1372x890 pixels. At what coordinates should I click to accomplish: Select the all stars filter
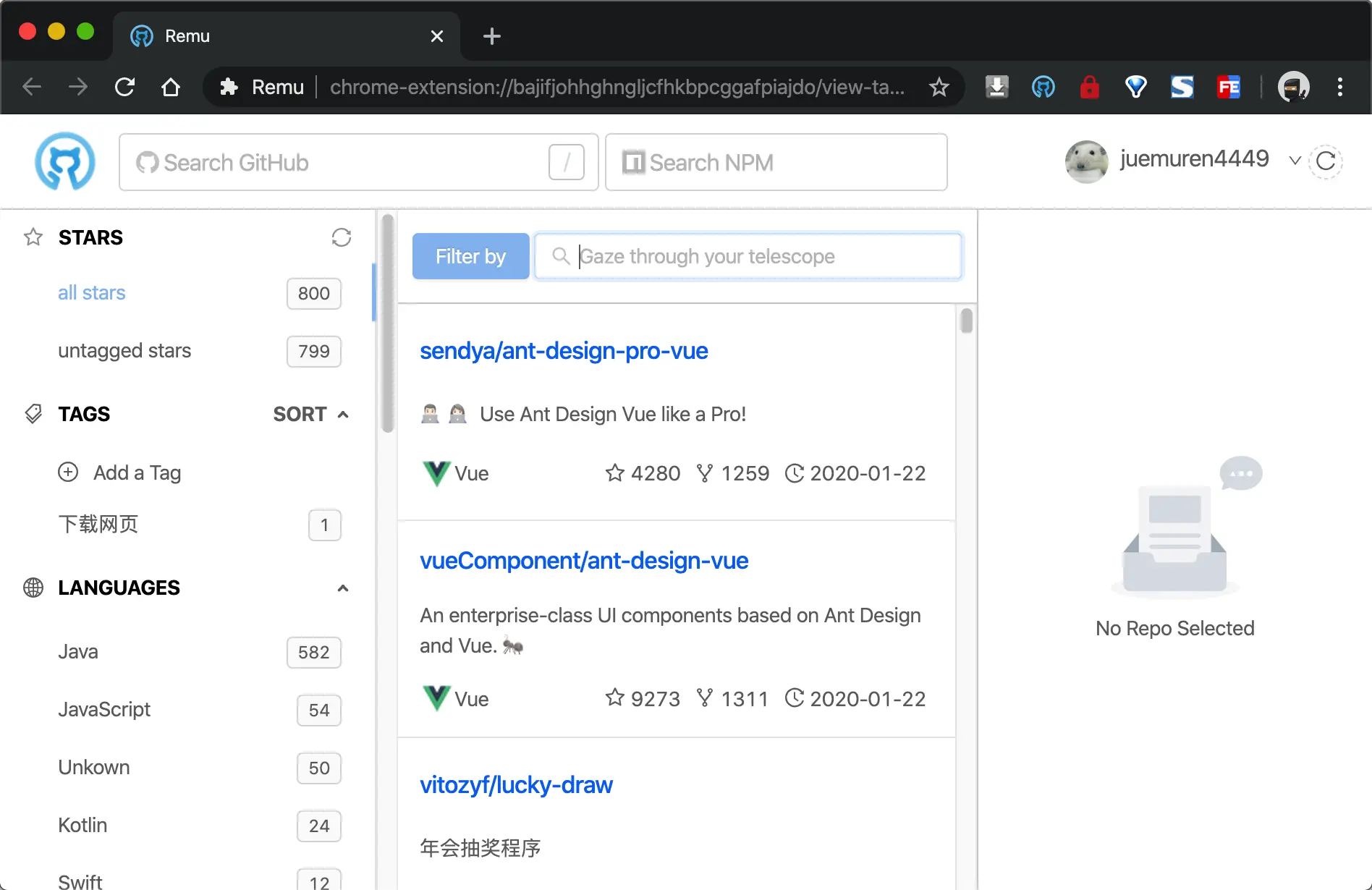[x=92, y=293]
